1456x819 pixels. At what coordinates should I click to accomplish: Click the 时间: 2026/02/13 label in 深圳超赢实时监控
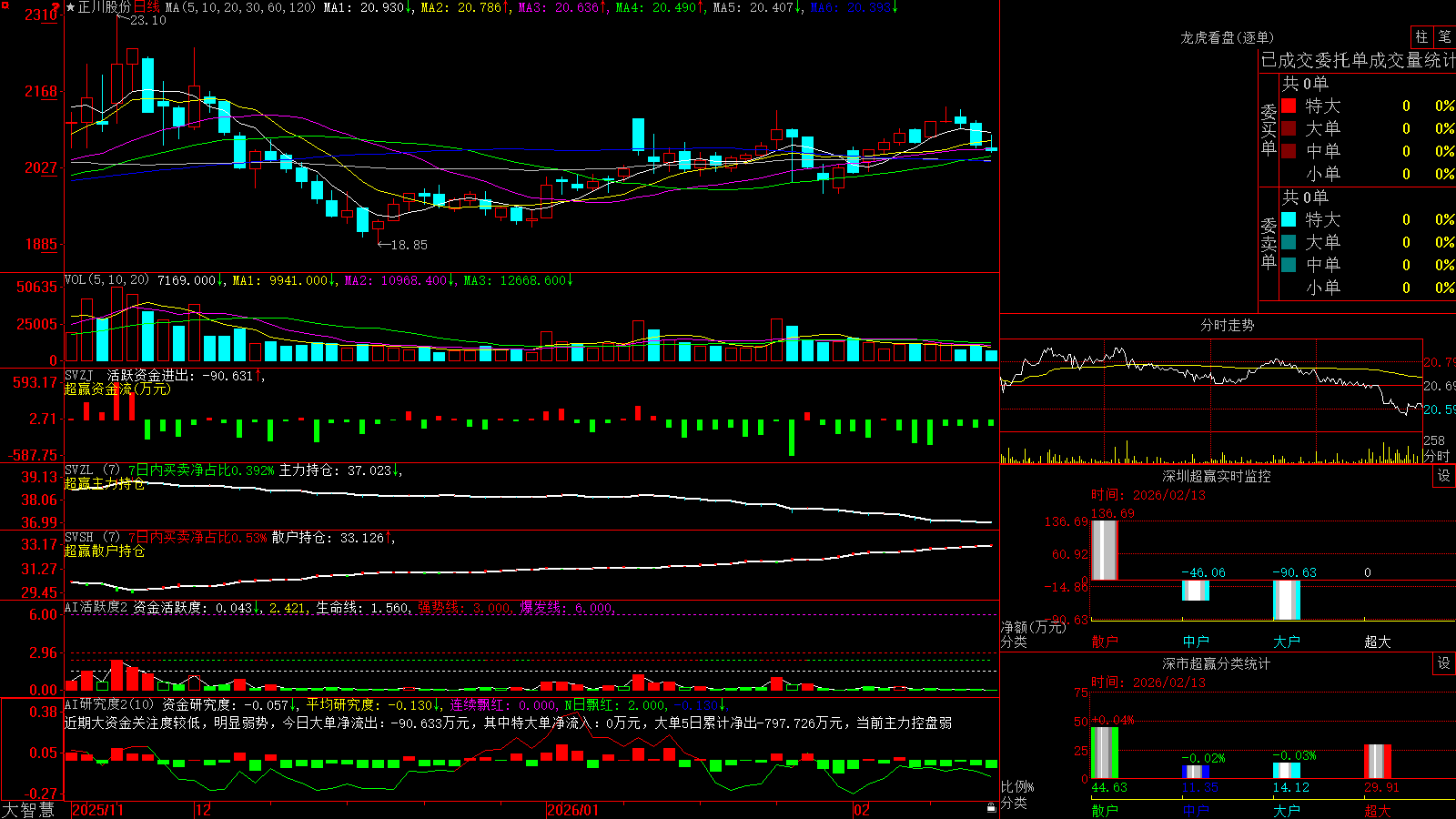[1148, 495]
